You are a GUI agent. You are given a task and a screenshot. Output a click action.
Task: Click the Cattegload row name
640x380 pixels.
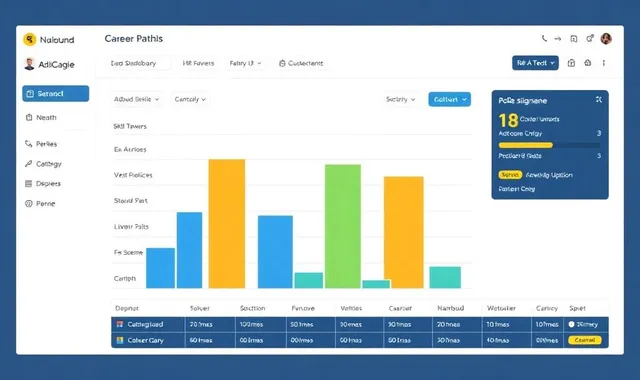click(145, 324)
